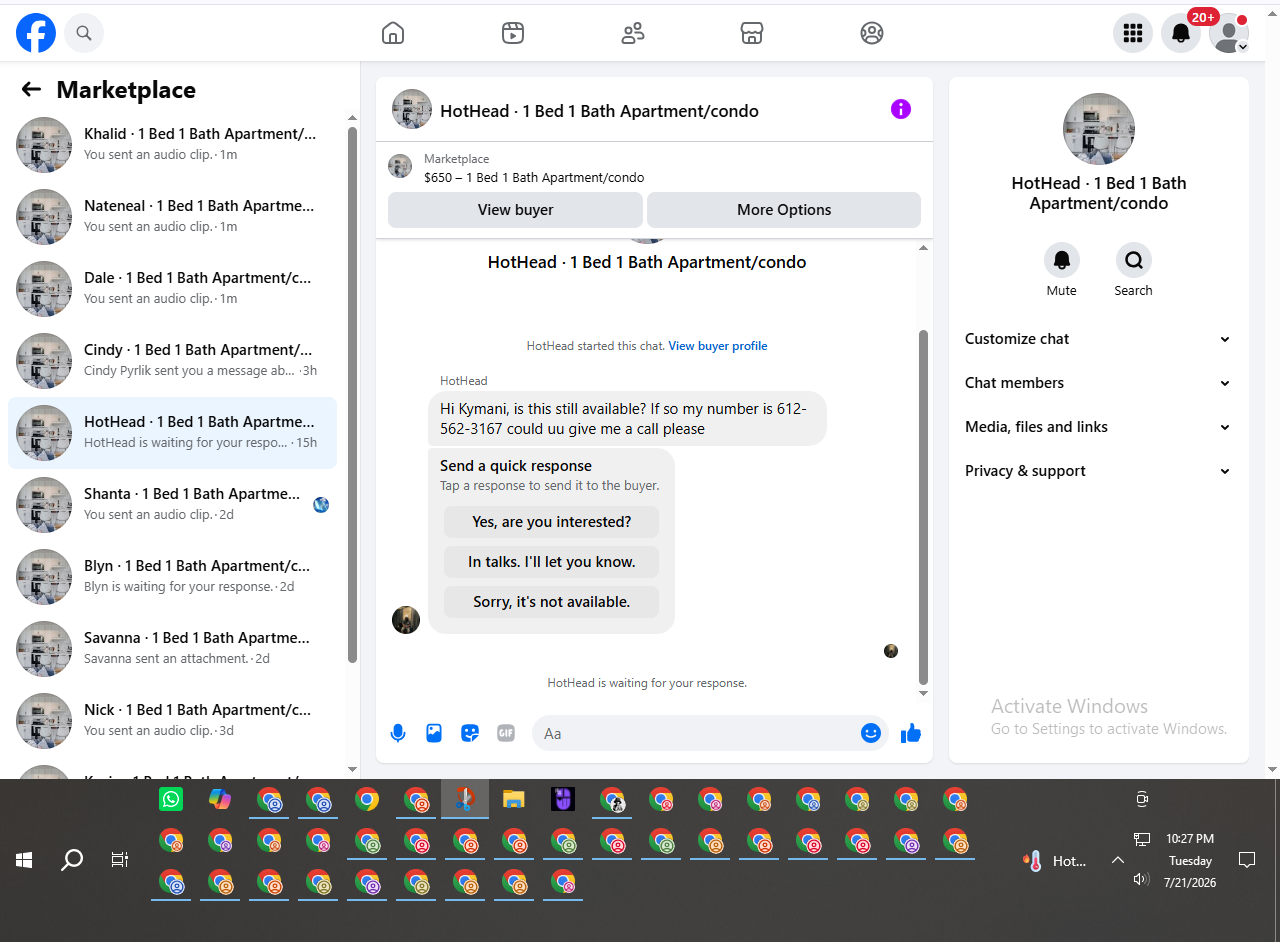
Task: Open the Marketplace storefront icon in the top bar
Action: coord(752,33)
